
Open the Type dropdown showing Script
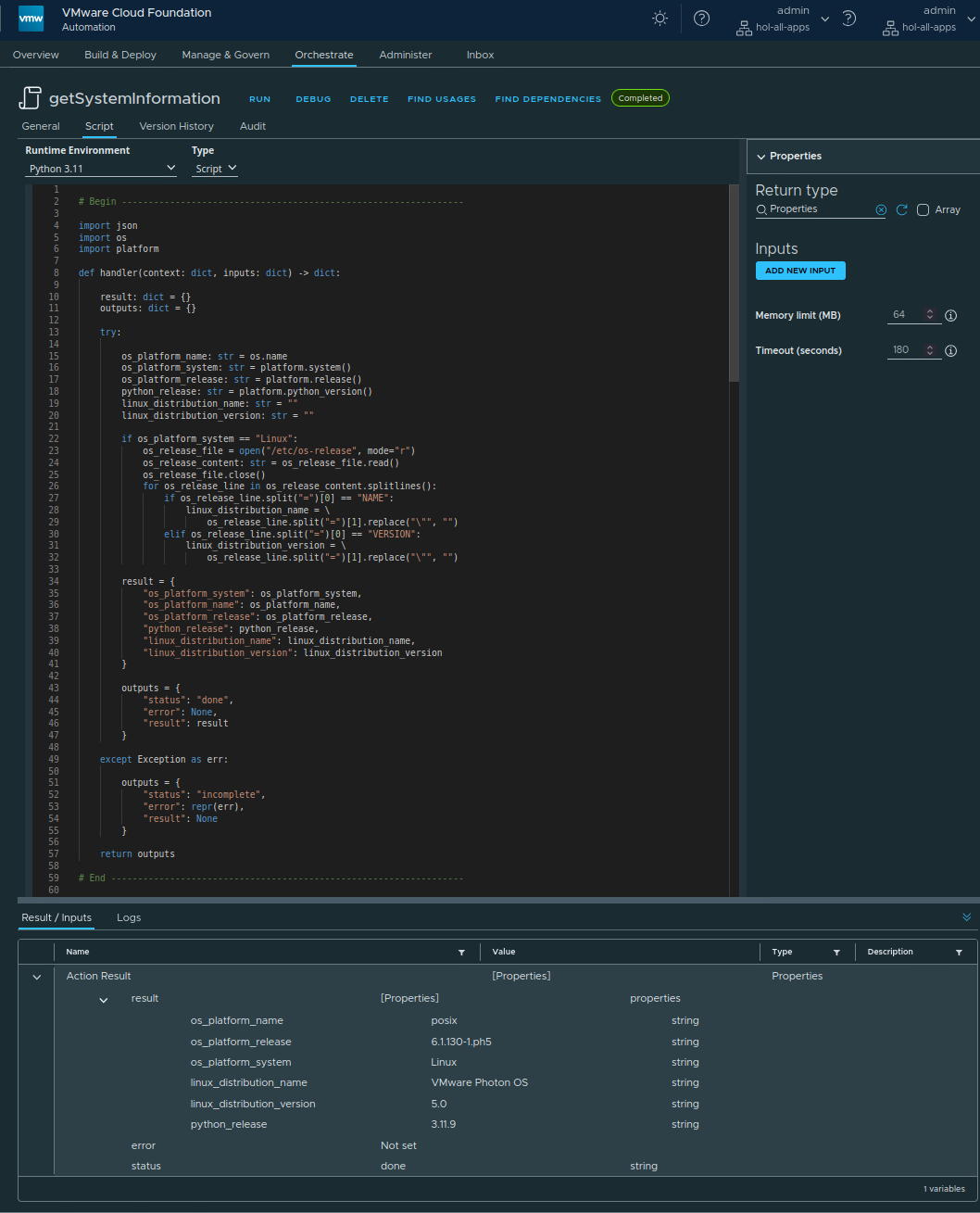[x=214, y=168]
